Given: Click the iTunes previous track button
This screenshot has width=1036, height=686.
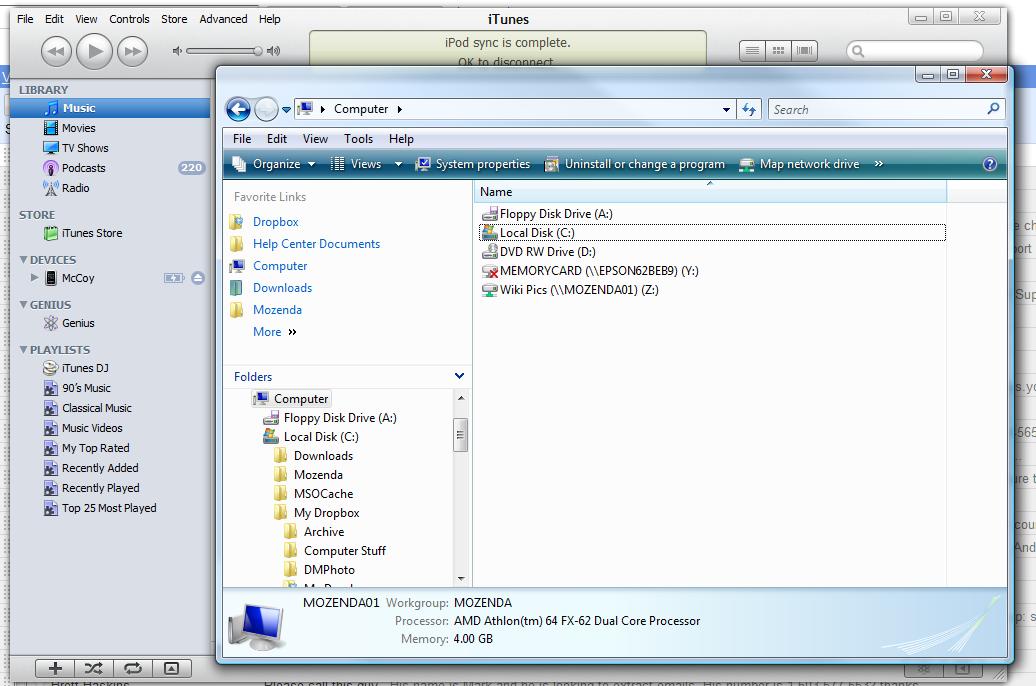Looking at the screenshot, I should click(56, 51).
